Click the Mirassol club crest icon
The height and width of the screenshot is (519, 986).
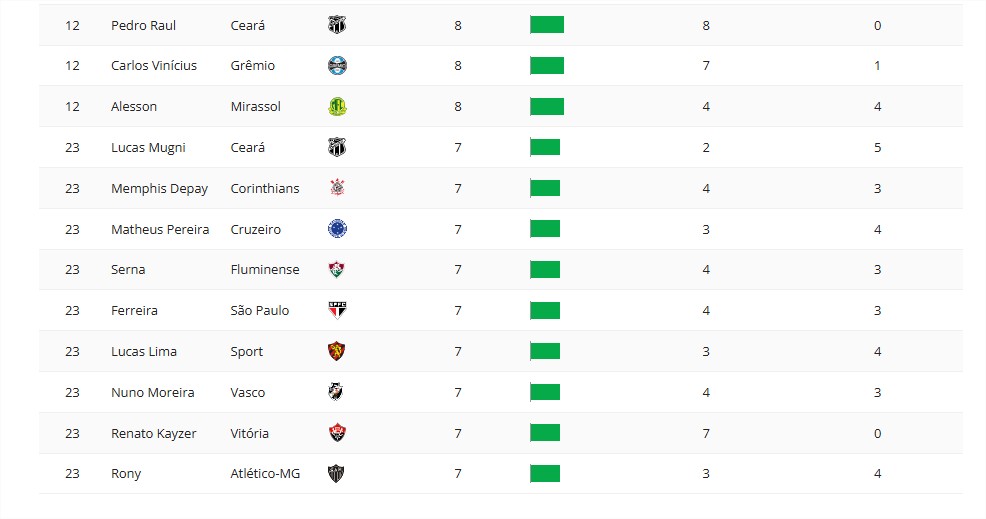[337, 107]
